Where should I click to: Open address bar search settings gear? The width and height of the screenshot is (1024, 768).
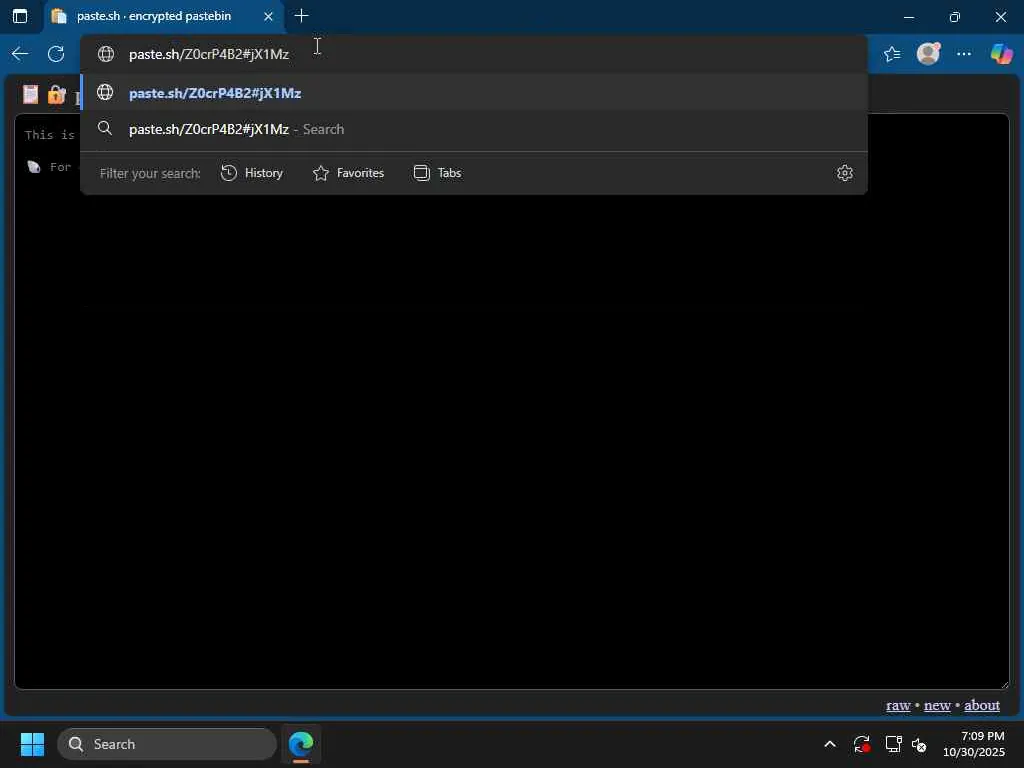pyautogui.click(x=844, y=173)
